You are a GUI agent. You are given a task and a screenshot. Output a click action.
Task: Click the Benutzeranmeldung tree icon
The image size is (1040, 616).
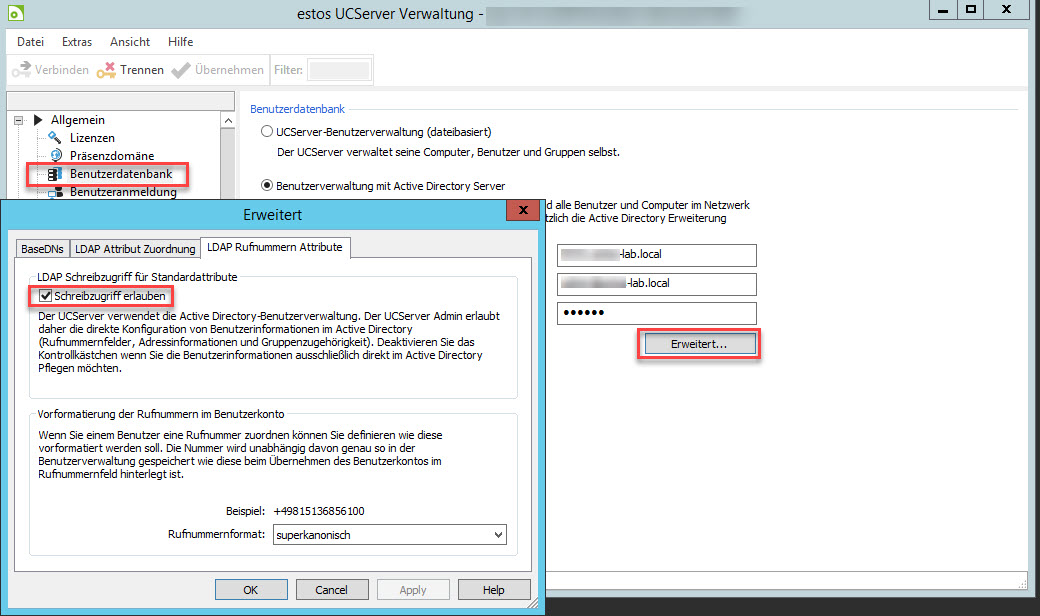55,192
